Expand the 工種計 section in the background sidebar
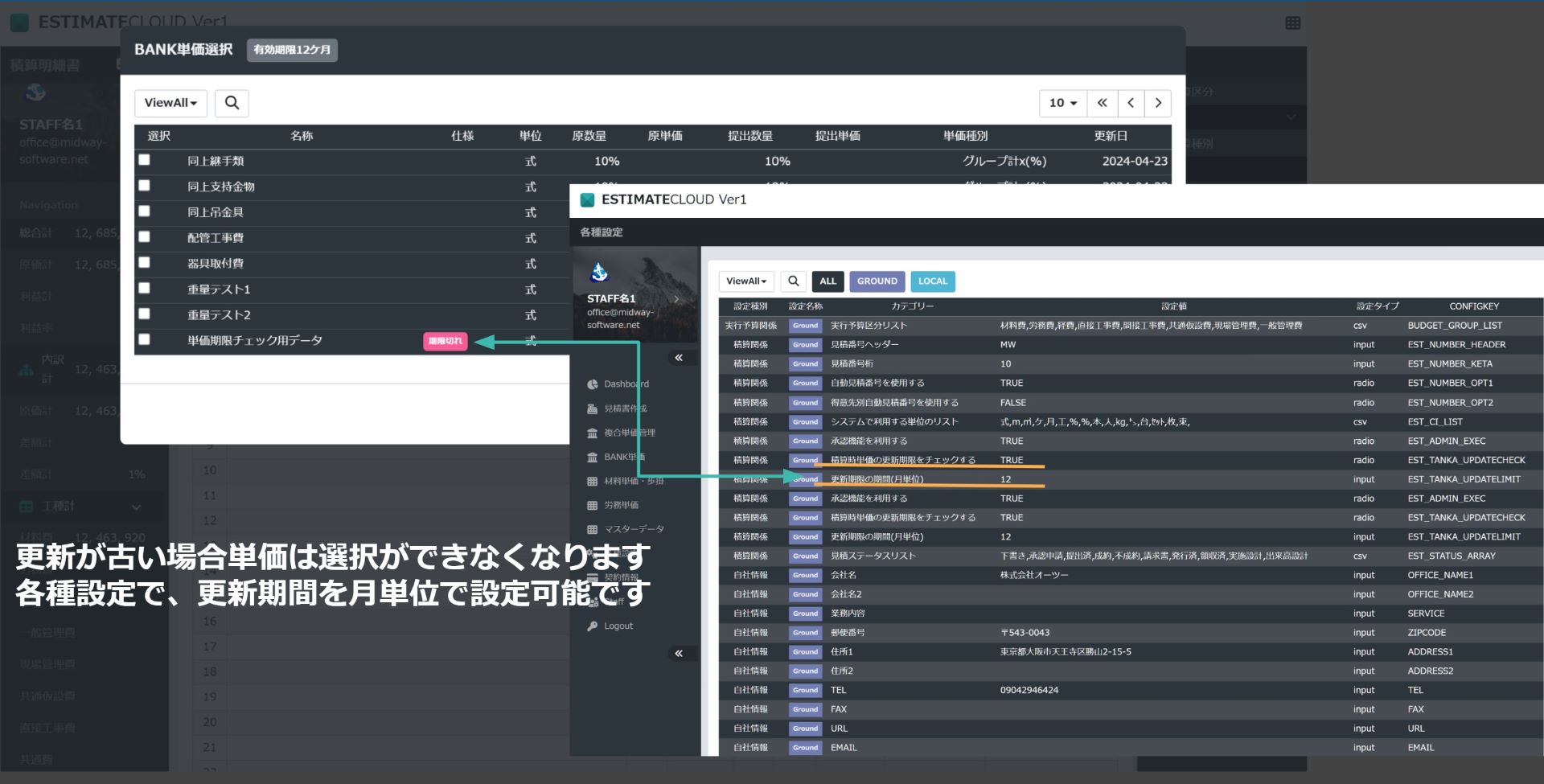This screenshot has width=1544, height=784. pos(136,507)
